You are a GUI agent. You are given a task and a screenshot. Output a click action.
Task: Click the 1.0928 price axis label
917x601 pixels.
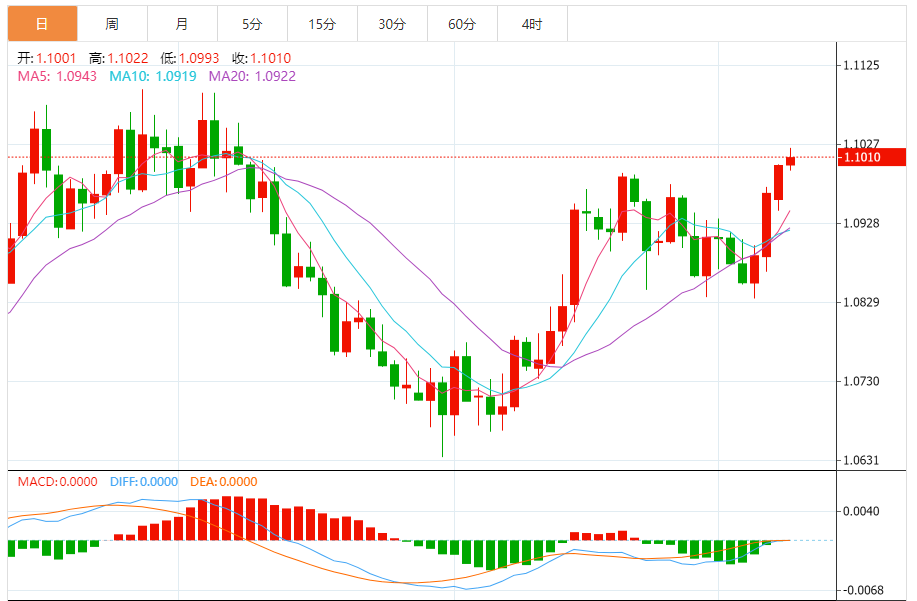(861, 223)
